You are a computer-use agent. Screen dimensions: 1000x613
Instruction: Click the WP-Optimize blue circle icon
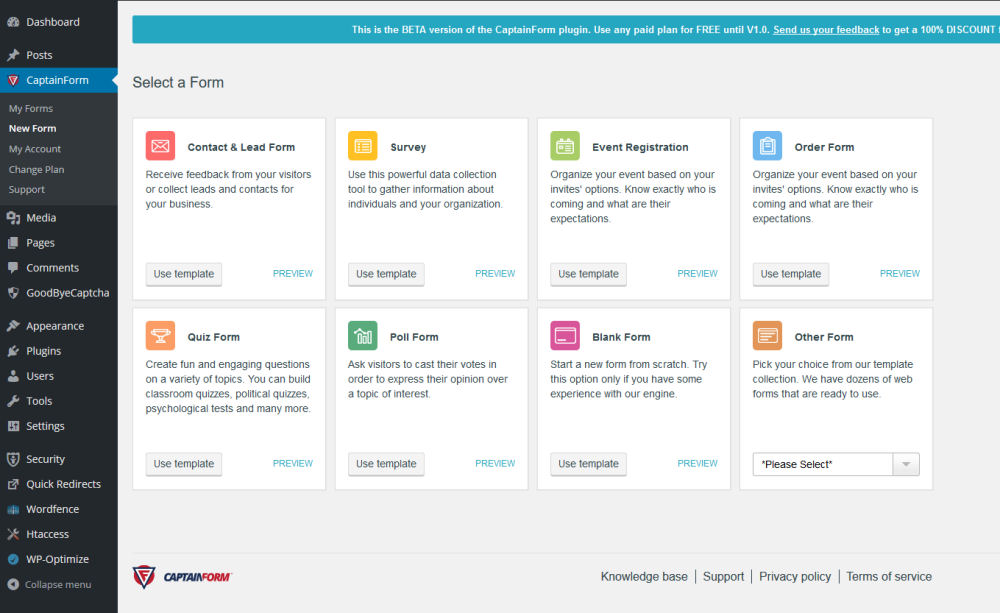[x=13, y=559]
